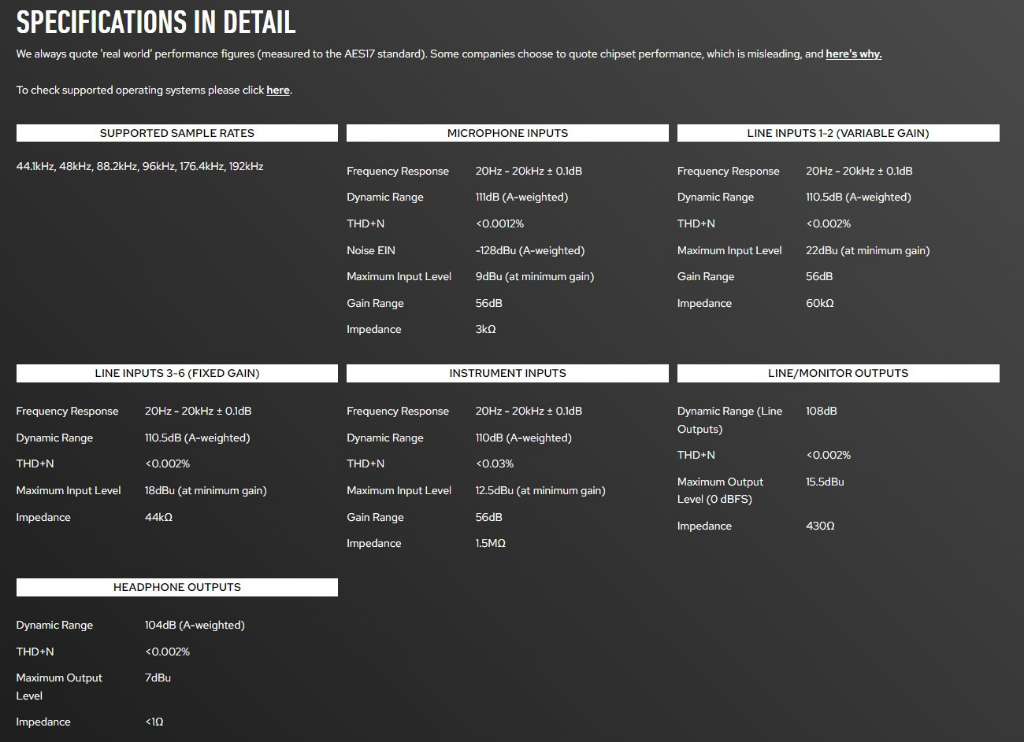Select the Headphone Outputs section header

(177, 587)
